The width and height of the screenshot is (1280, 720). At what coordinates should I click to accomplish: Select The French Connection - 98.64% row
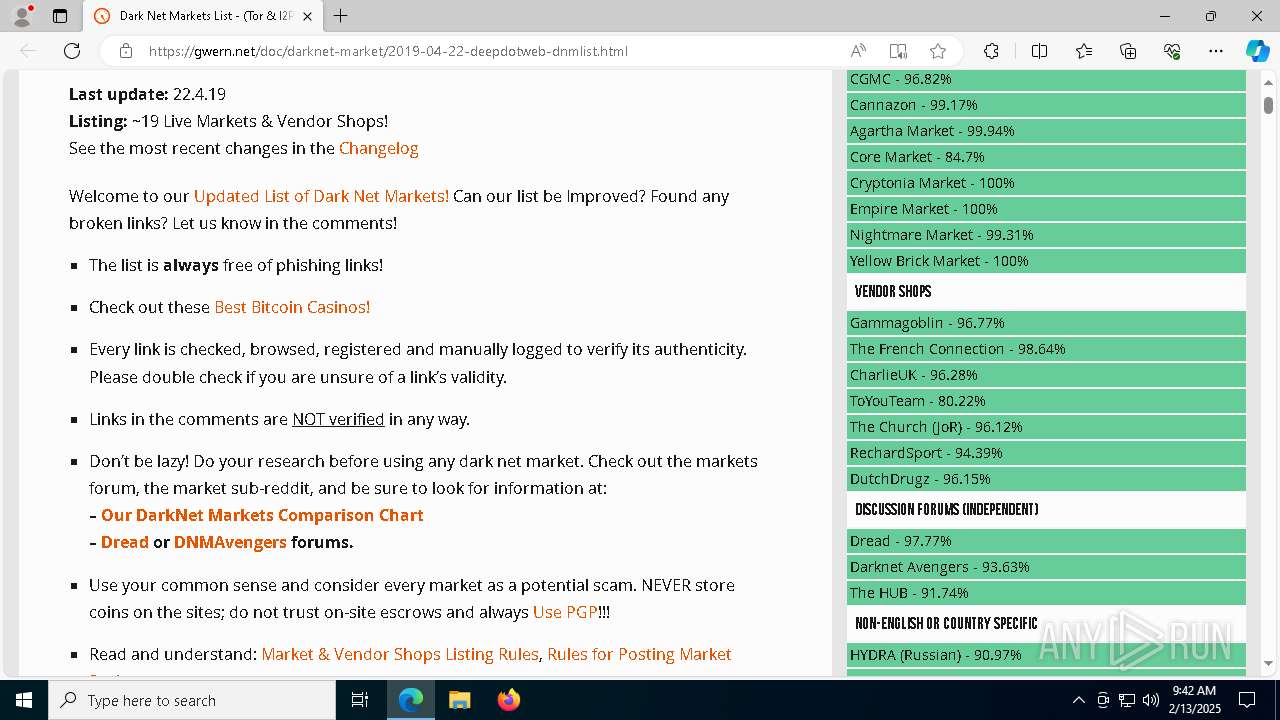[x=1046, y=349]
